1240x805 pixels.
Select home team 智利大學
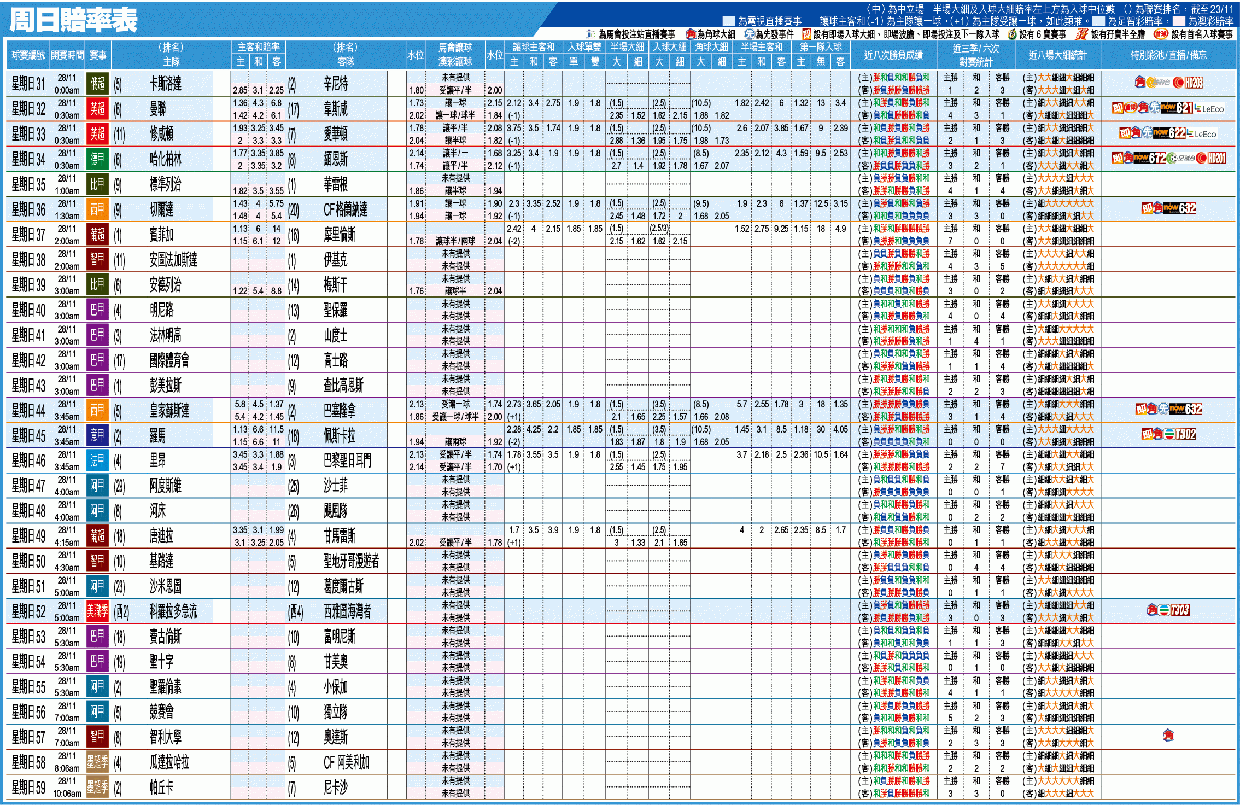click(x=165, y=737)
